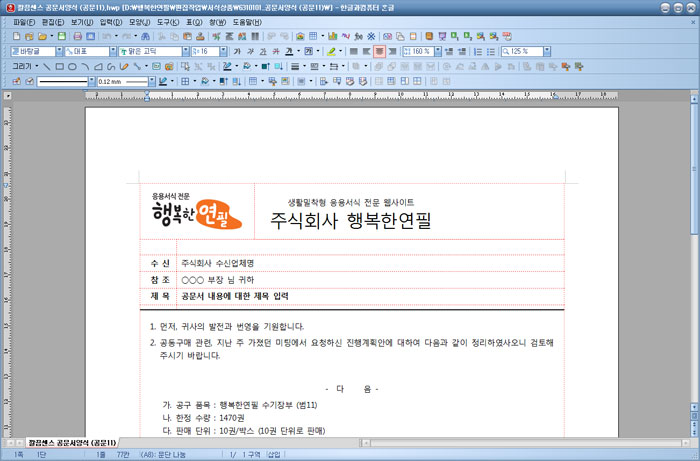The image size is (700, 461).
Task: Select the 칼라센스 공문서양식 (공문11) document tab
Action: click(72, 443)
